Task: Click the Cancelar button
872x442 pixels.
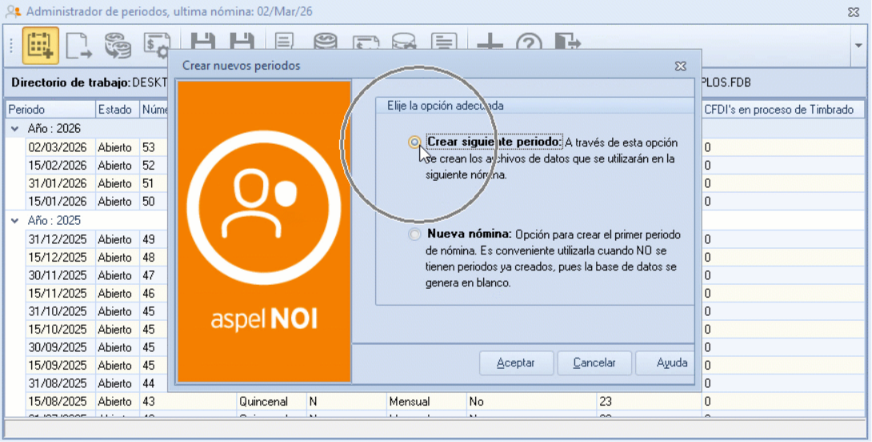Action: pyautogui.click(x=594, y=363)
